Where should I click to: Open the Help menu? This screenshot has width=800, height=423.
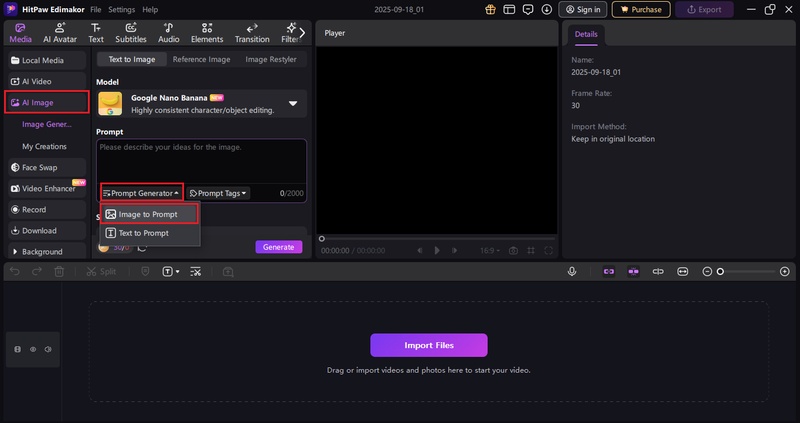(150, 10)
